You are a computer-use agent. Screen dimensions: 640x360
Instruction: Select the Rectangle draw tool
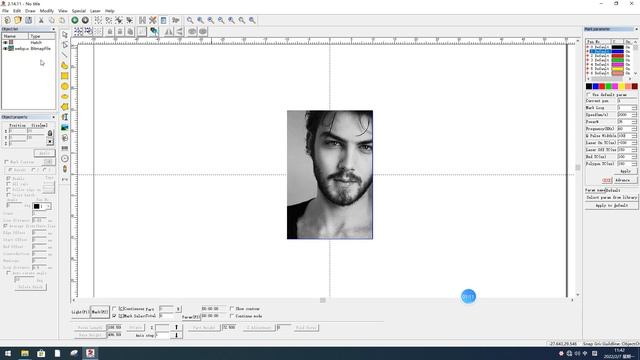(64, 76)
